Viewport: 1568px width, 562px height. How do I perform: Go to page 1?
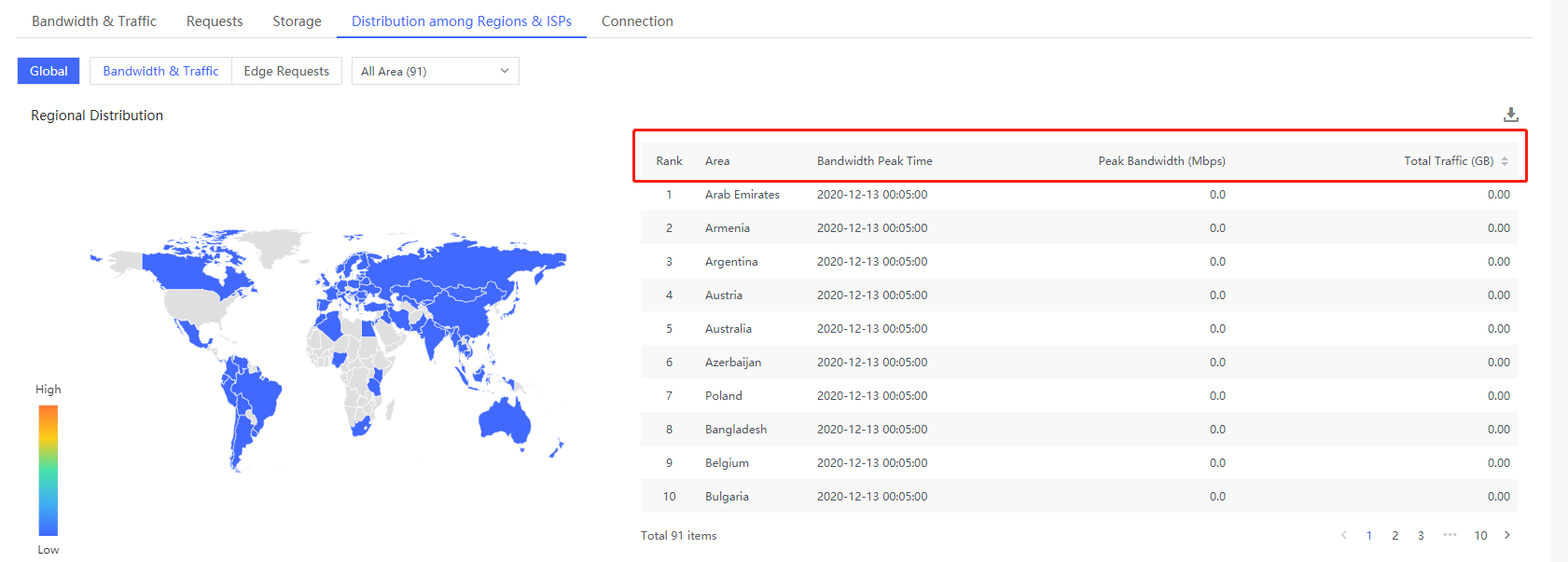point(1369,535)
